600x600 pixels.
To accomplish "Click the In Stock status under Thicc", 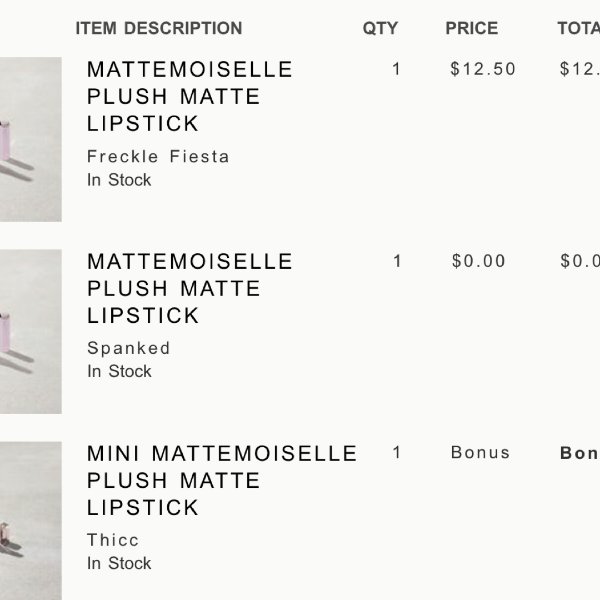I will (119, 563).
